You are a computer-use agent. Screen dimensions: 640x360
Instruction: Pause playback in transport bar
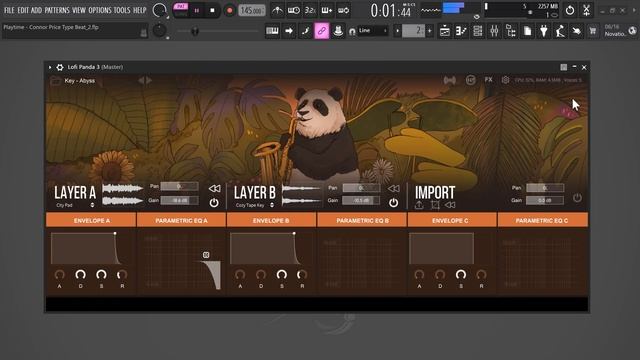197,10
